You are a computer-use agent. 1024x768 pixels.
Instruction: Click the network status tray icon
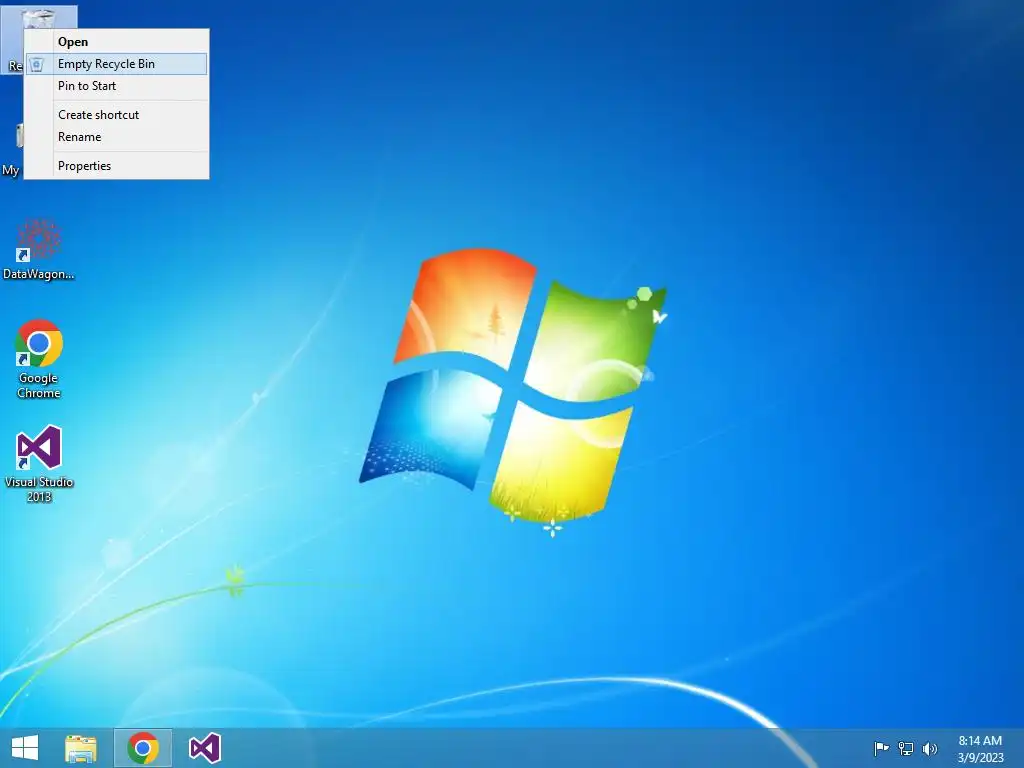(906, 748)
